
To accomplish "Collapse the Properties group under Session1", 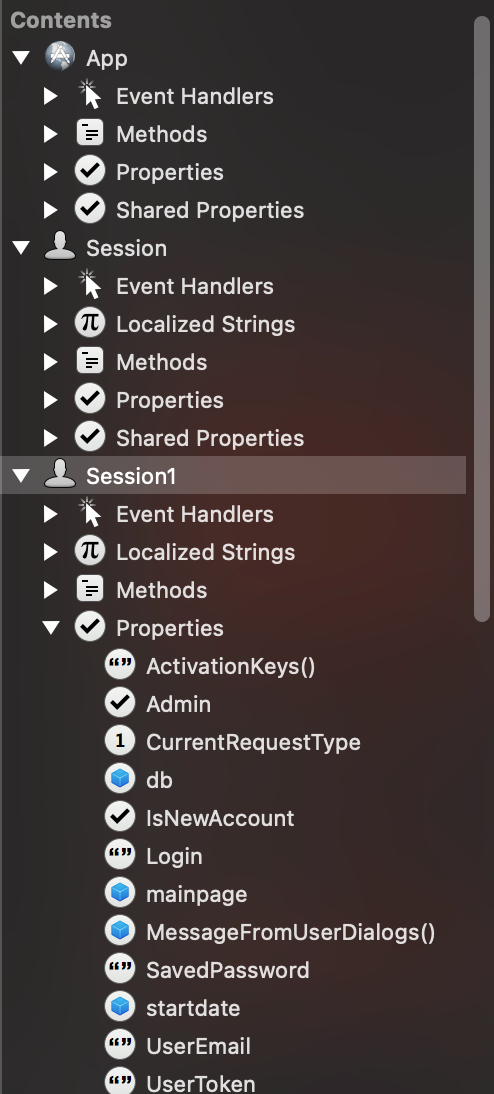I will click(51, 627).
